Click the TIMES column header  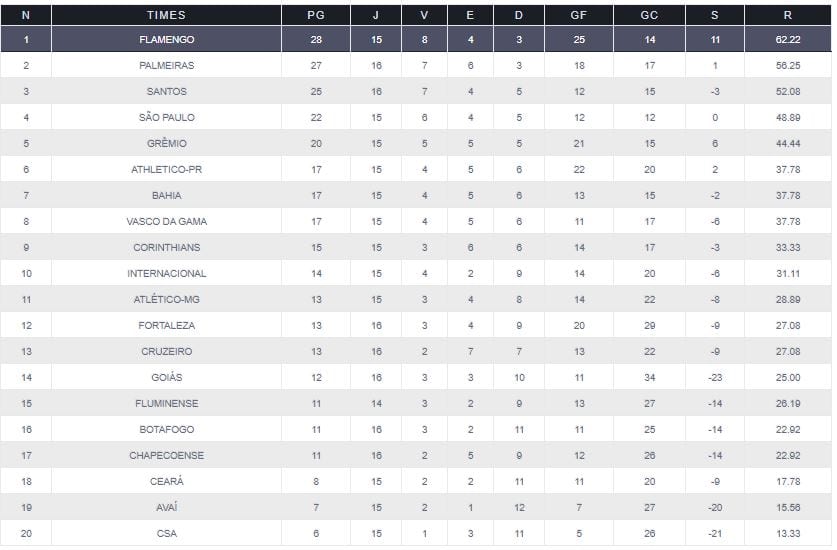[x=166, y=15]
